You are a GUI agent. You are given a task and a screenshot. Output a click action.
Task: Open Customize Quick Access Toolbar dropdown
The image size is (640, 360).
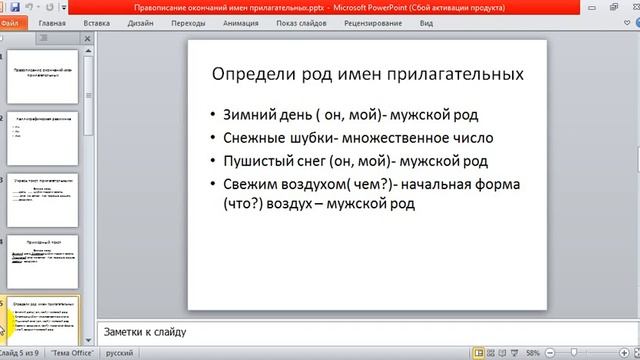tap(64, 7)
